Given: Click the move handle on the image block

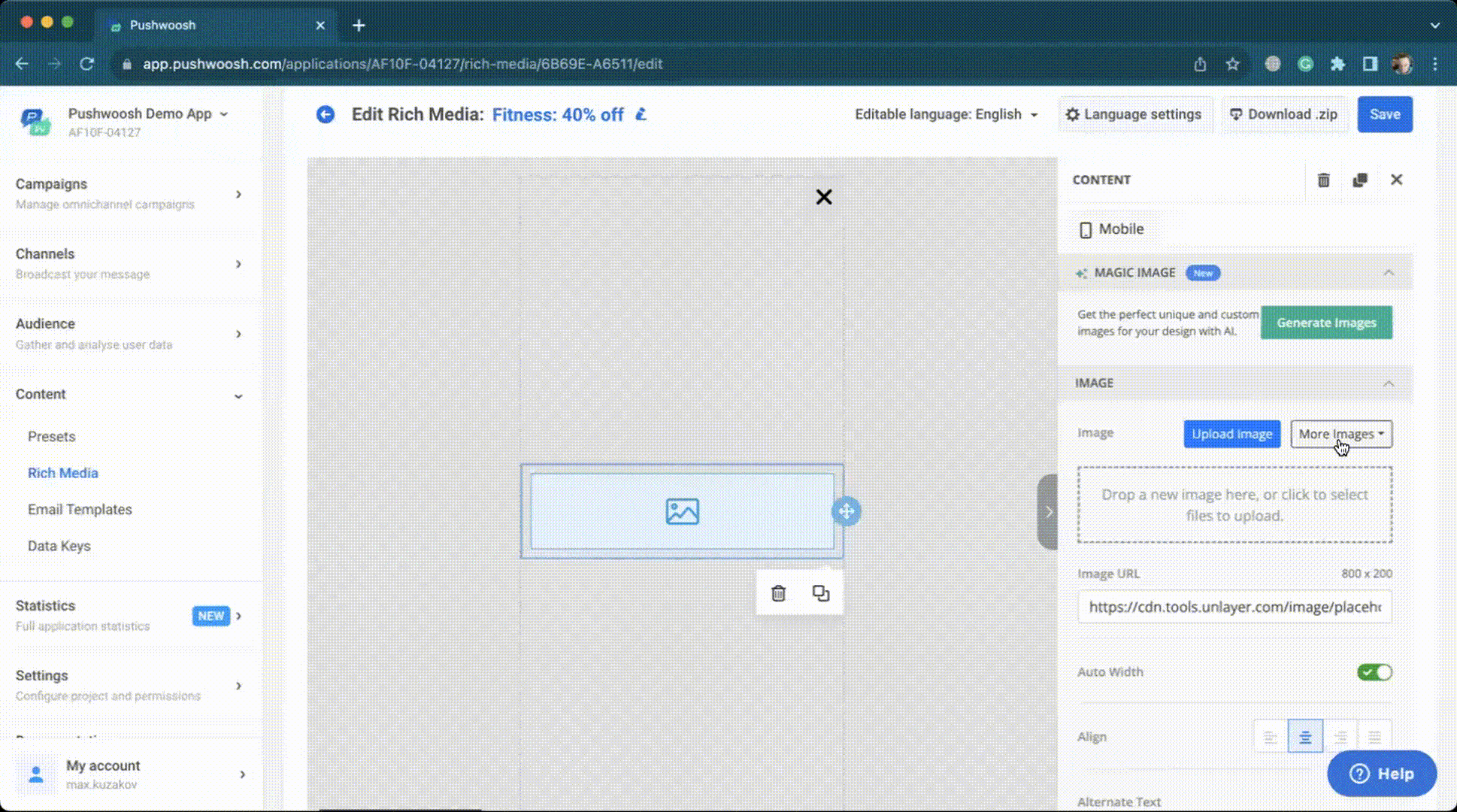Looking at the screenshot, I should click(x=847, y=511).
